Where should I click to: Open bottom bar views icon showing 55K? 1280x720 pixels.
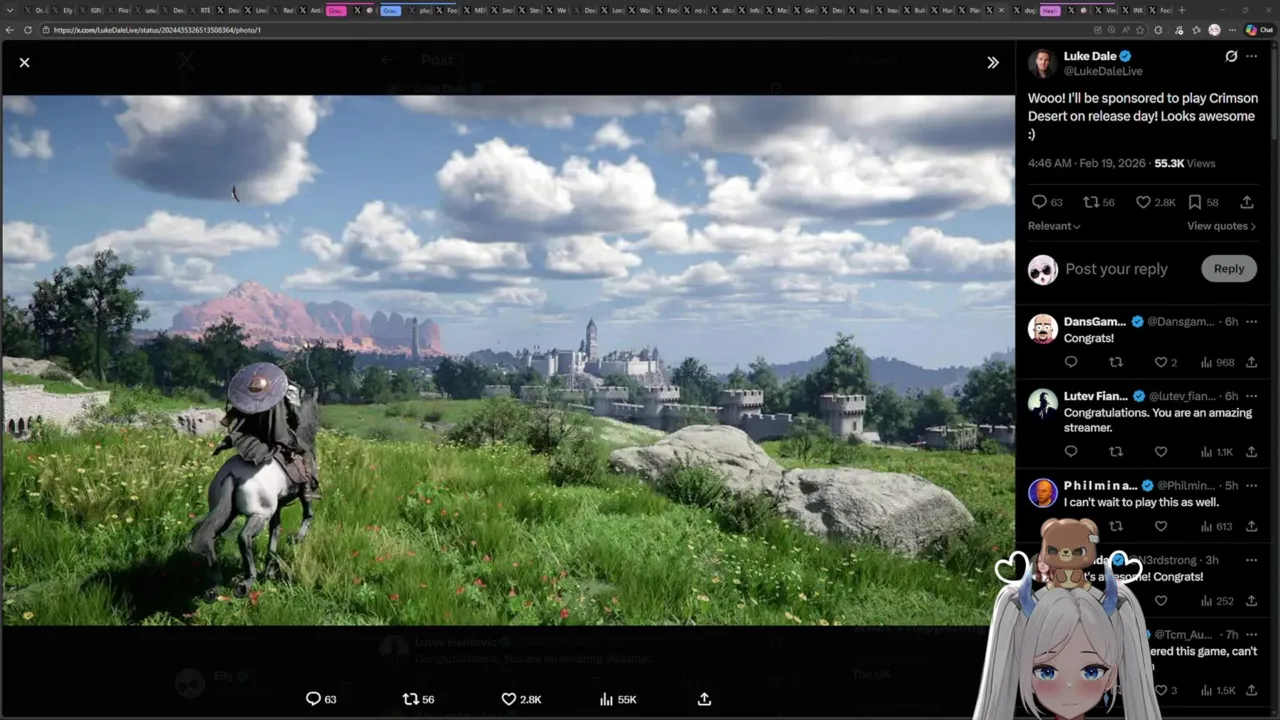618,699
